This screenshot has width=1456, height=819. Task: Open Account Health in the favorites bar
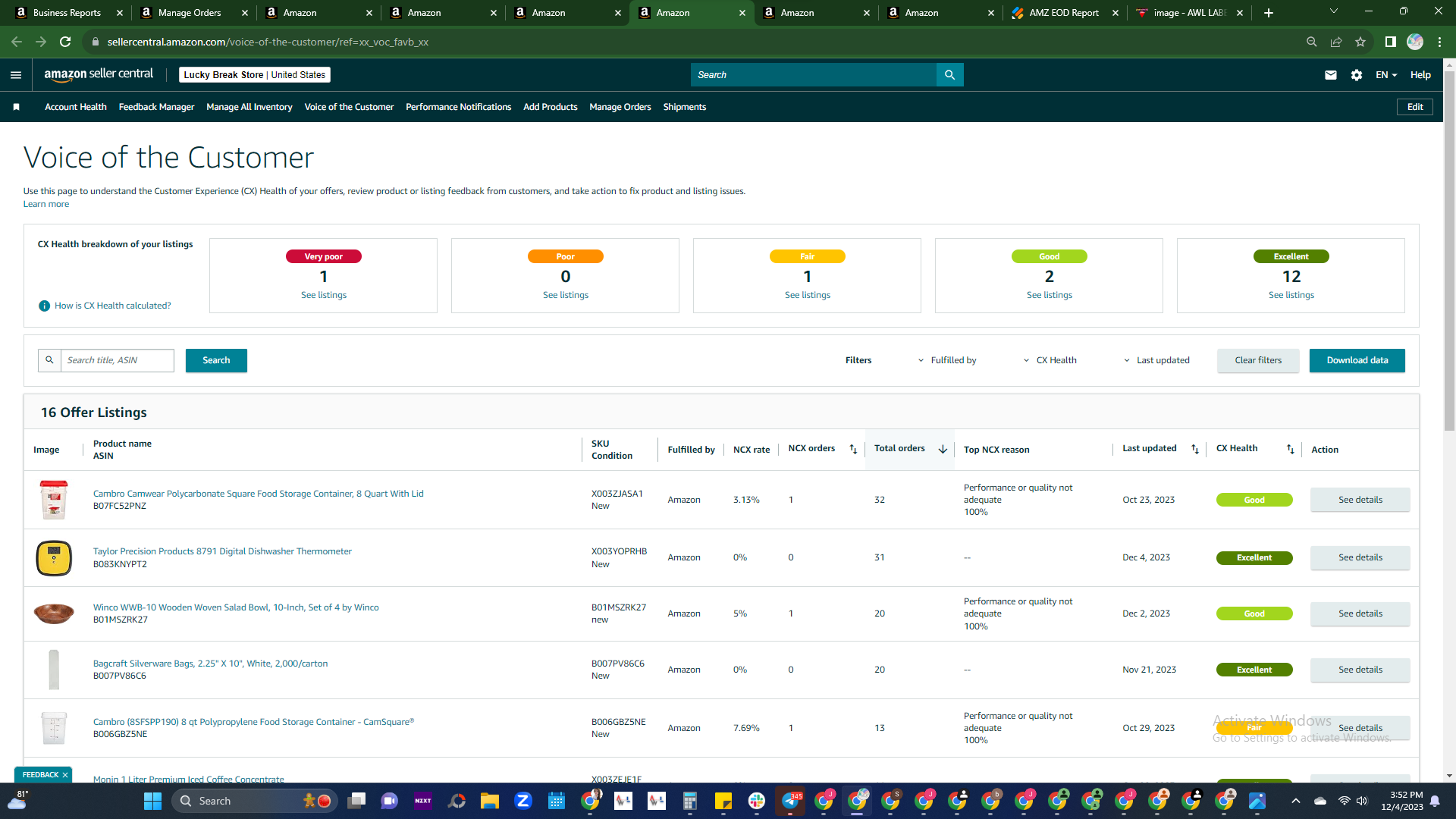[x=76, y=107]
